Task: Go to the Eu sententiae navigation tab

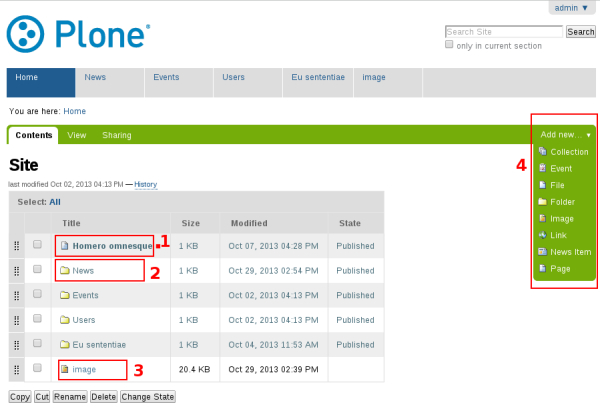Action: point(318,82)
